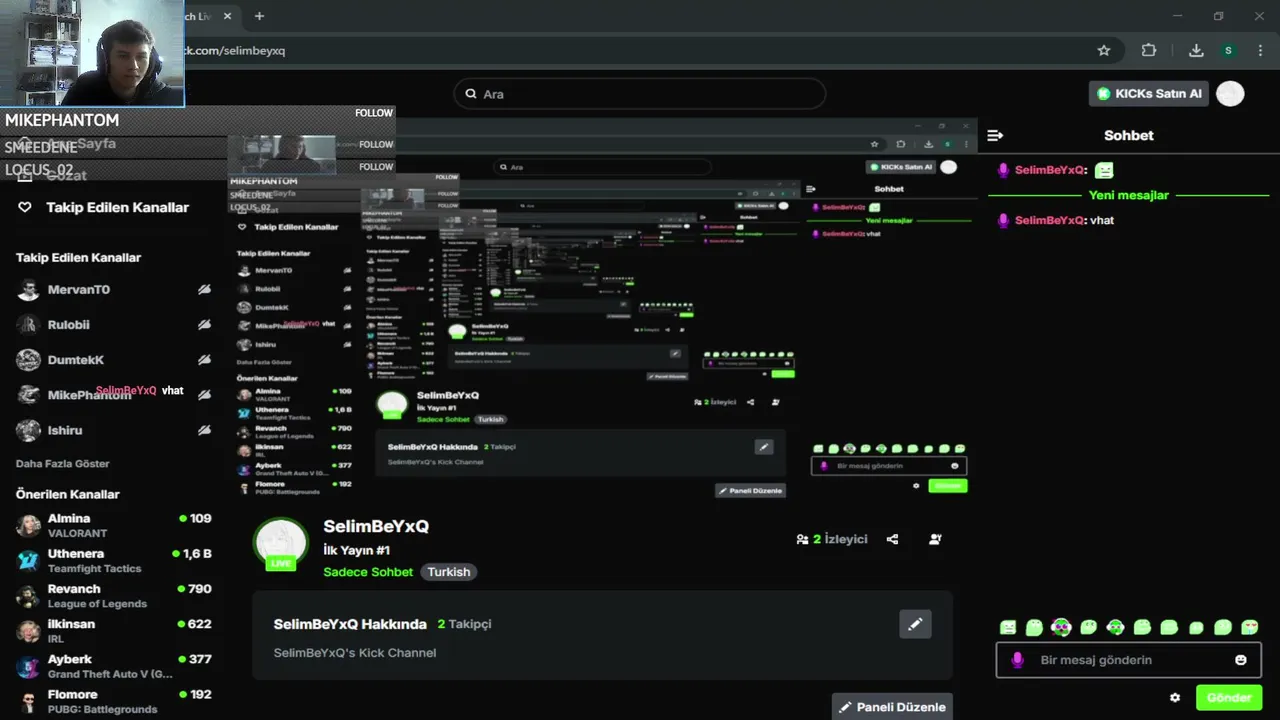This screenshot has height=720, width=1280.
Task: Edit SelimBeYxQ Hakkında with the large pencil icon
Action: (915, 624)
